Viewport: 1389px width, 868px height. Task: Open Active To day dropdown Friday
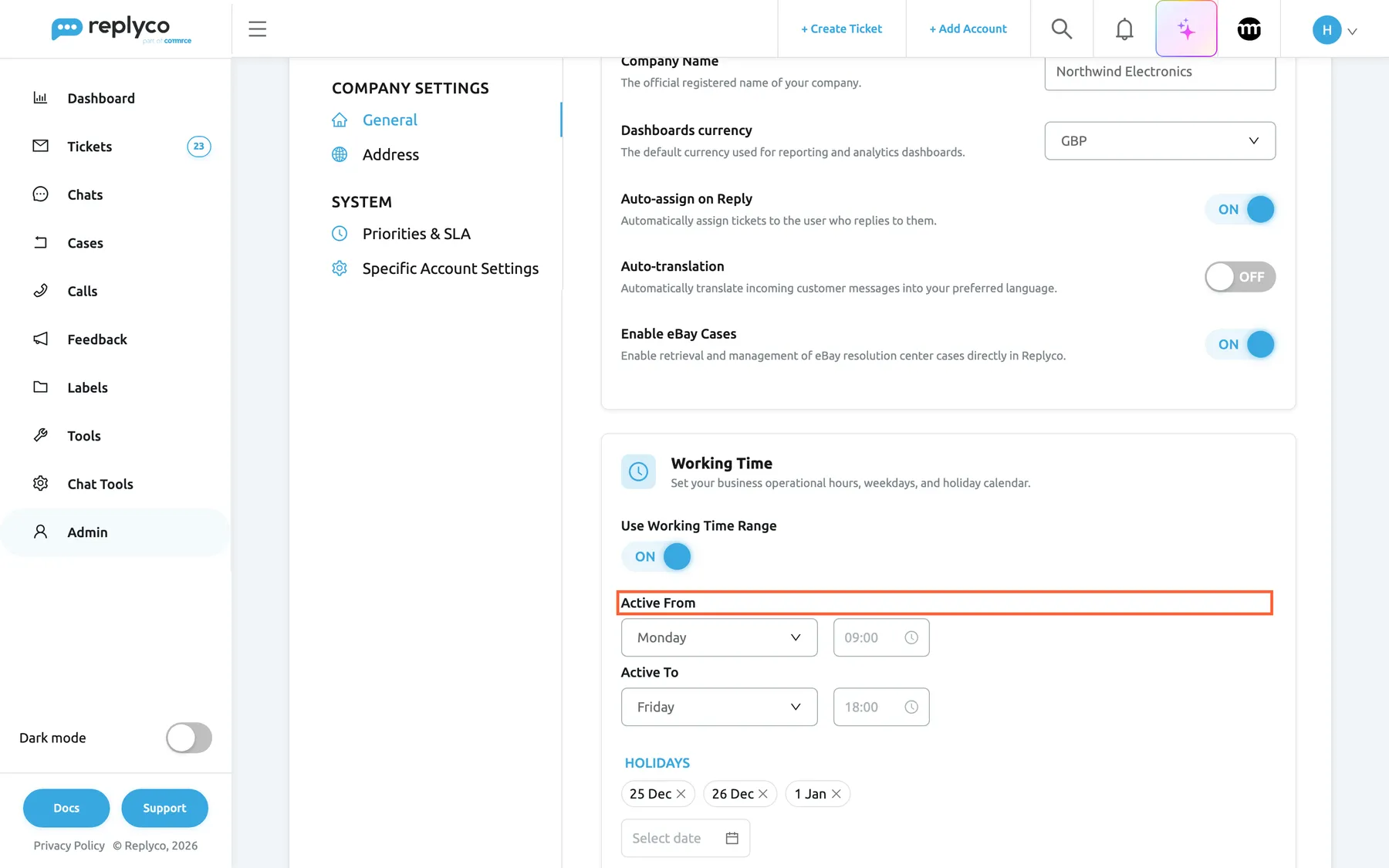point(719,707)
